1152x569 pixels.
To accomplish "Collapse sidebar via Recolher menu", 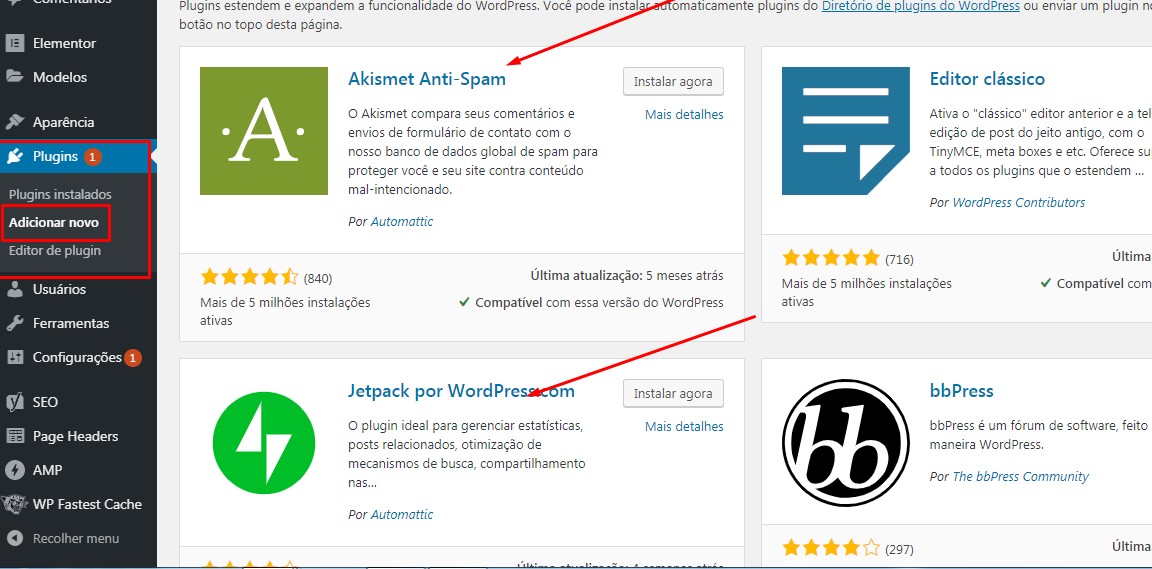I will [76, 538].
